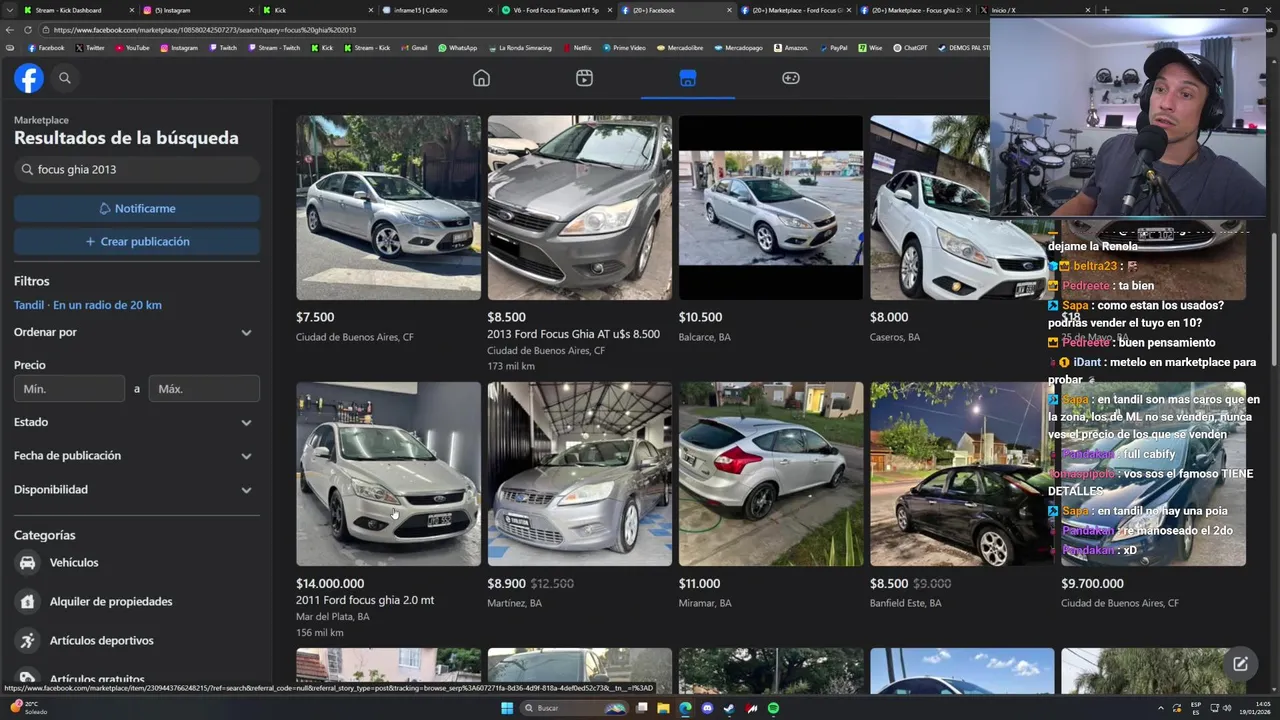Open the Reels video icon in top bar

[x=584, y=78]
